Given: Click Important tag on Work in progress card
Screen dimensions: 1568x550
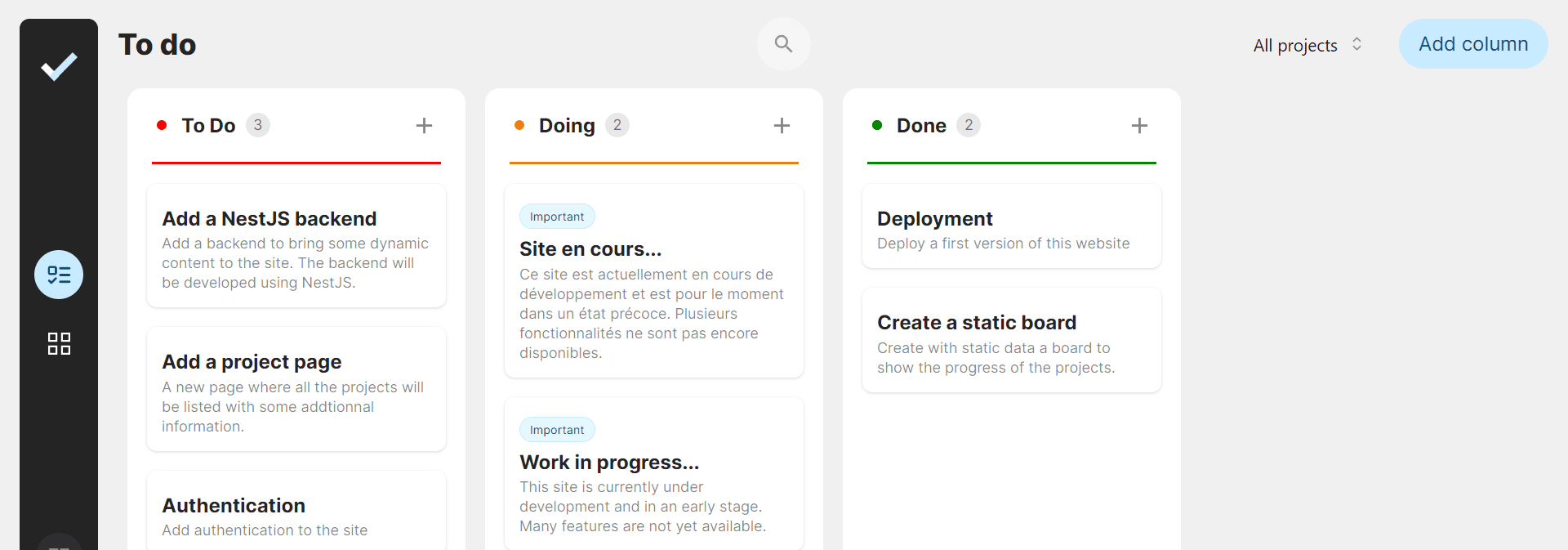Looking at the screenshot, I should [x=557, y=430].
